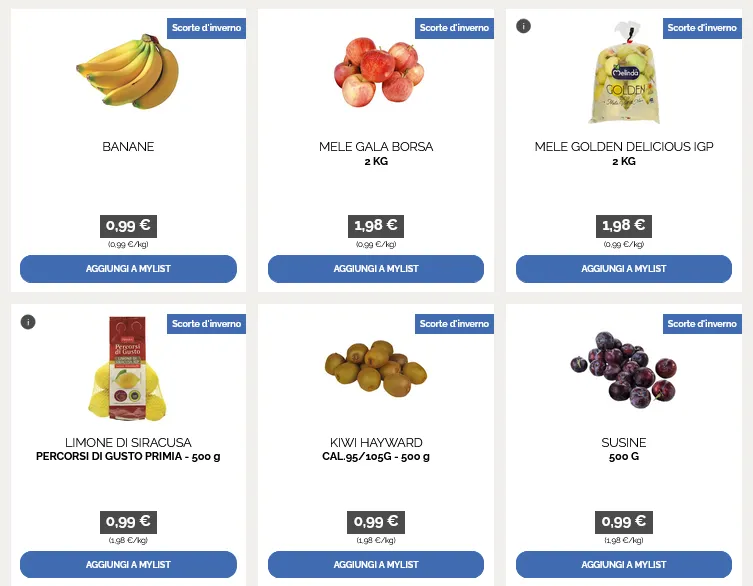Image resolution: width=753 pixels, height=586 pixels.
Task: Open the kiwi product image
Action: coord(376,366)
